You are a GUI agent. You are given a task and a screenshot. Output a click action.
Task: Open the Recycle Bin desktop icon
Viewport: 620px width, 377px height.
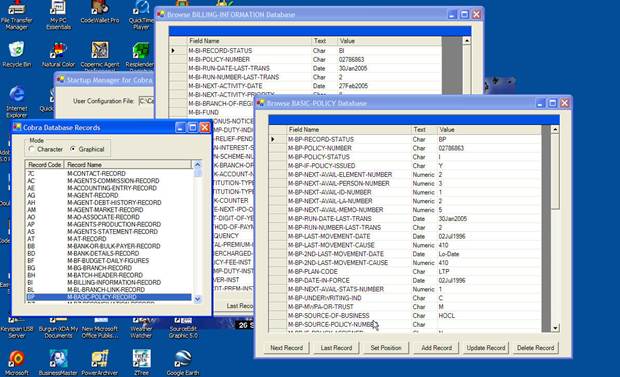(x=17, y=54)
